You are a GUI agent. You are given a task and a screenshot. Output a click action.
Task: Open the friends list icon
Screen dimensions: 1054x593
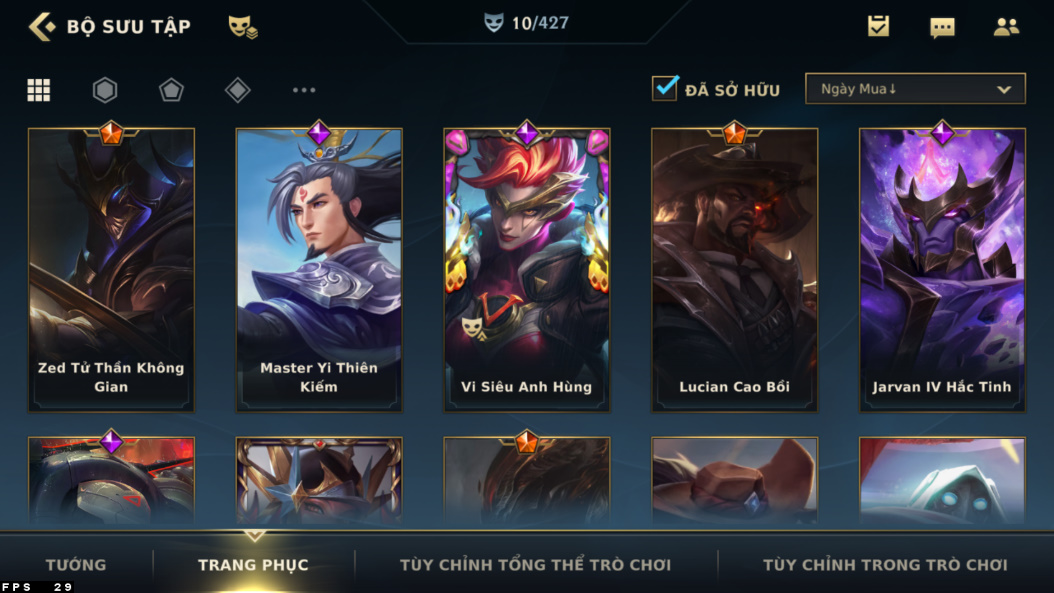[1006, 27]
